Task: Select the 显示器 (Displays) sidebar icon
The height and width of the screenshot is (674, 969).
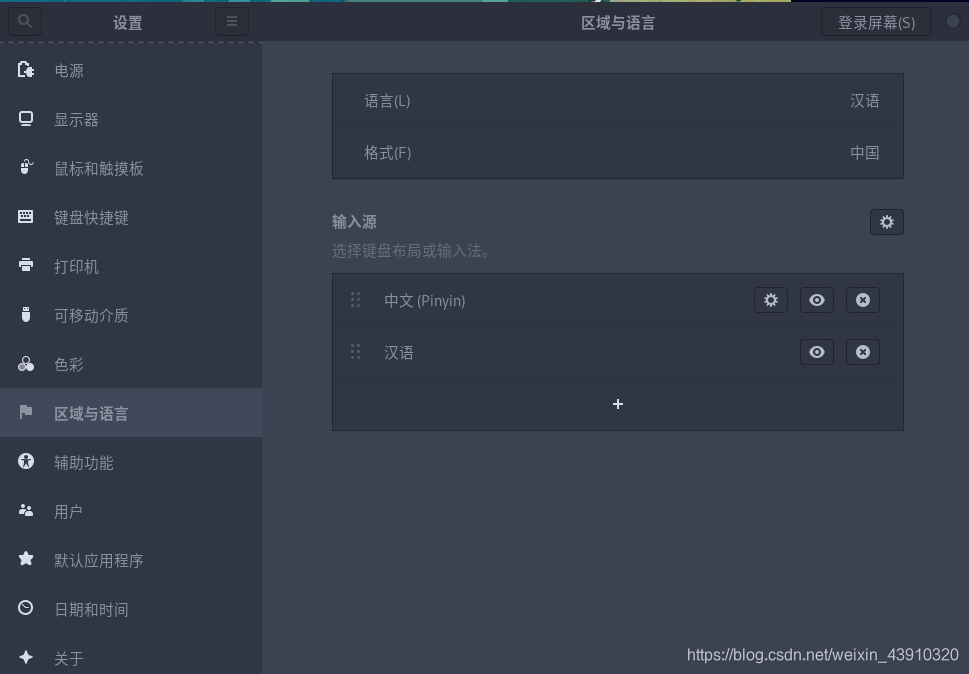Action: 25,119
